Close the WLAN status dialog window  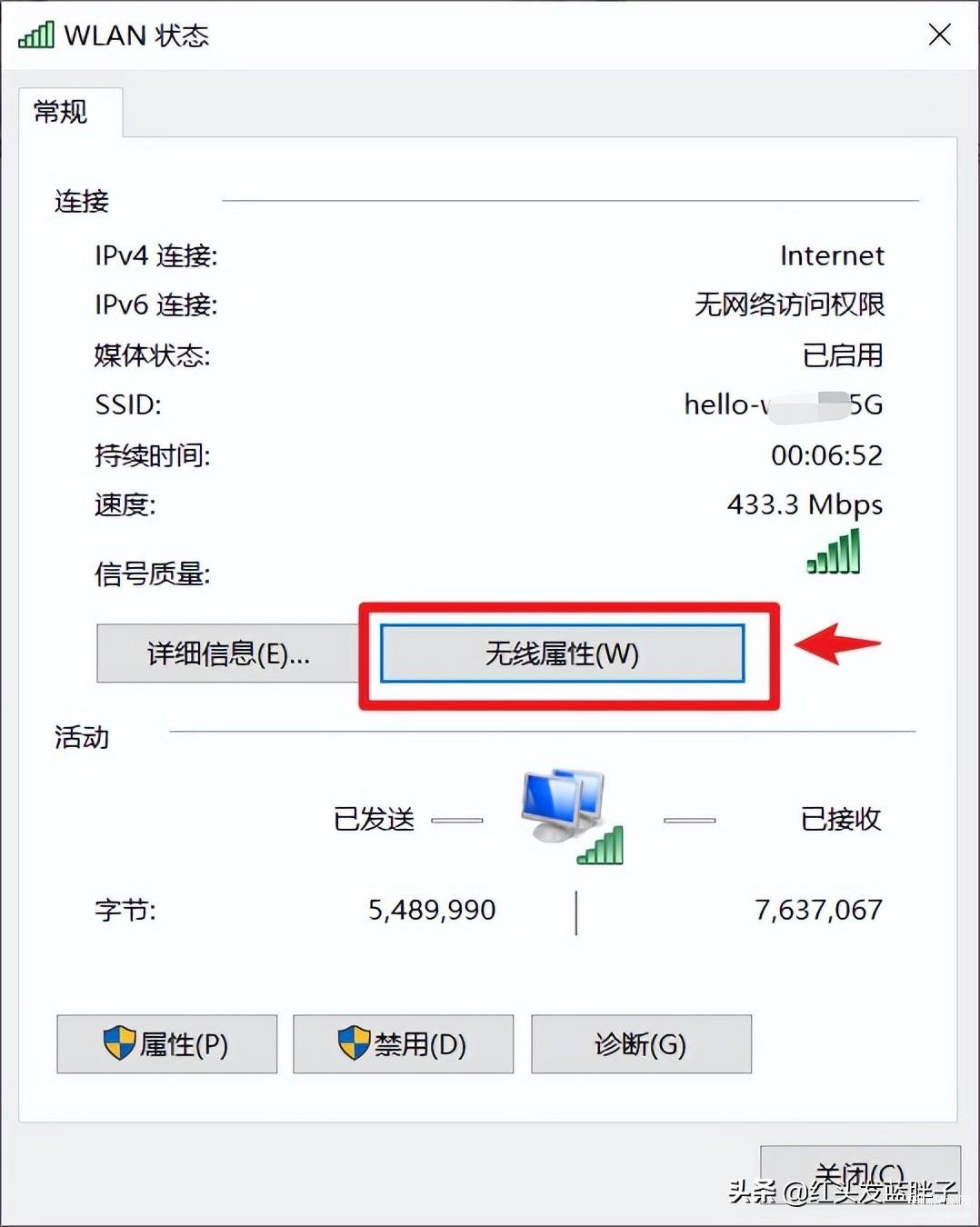tap(939, 35)
